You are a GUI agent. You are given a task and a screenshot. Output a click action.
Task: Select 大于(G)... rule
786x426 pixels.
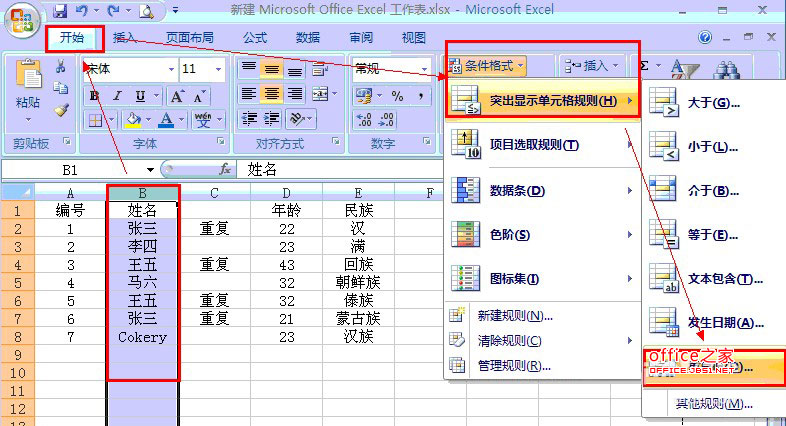[x=715, y=103]
